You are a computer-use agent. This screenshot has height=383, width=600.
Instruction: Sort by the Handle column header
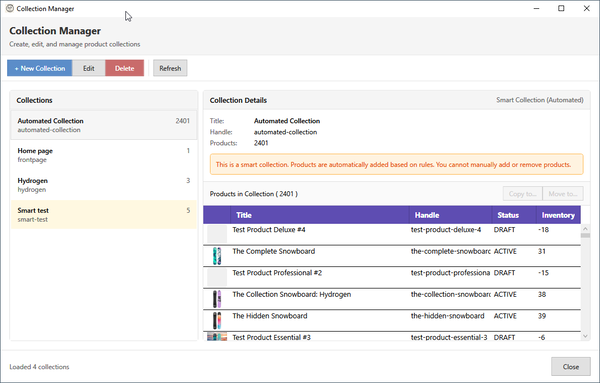click(x=450, y=215)
